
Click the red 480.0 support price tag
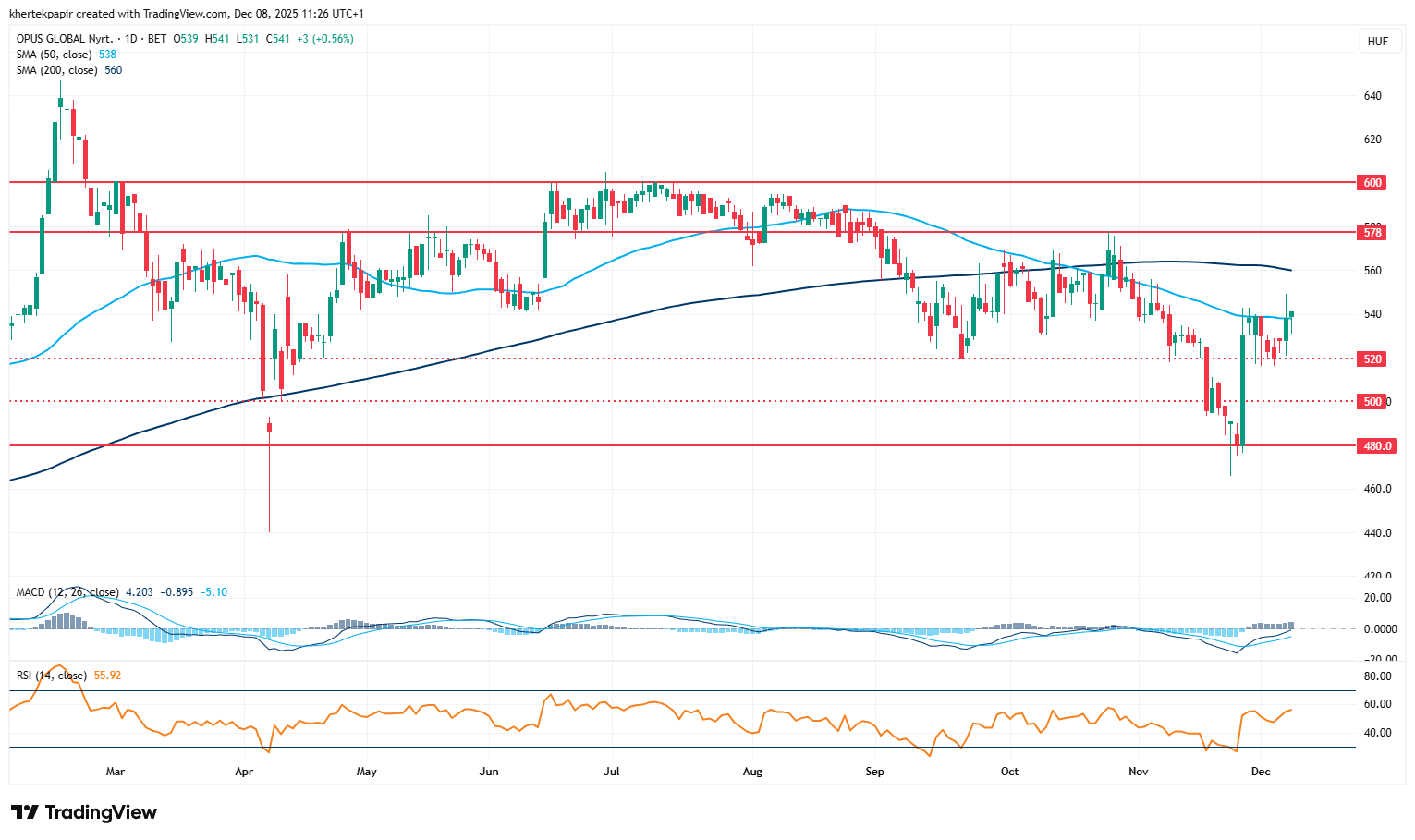1376,446
